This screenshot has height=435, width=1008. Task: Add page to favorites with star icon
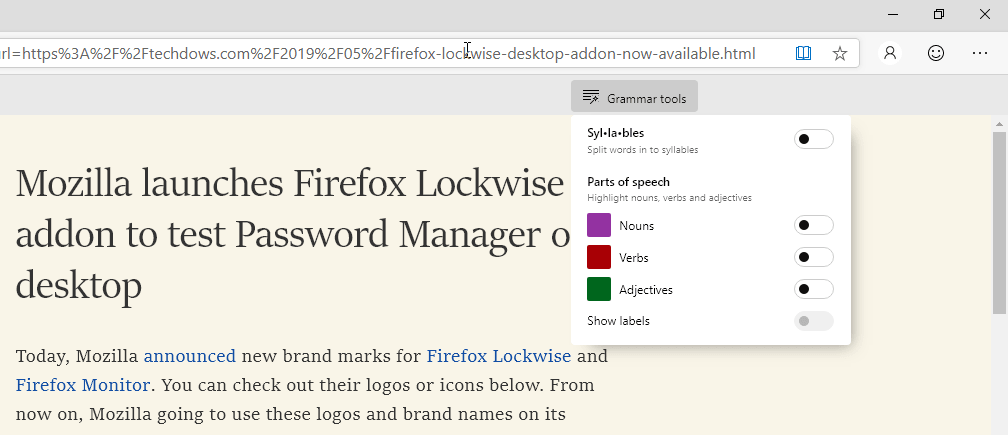click(840, 53)
